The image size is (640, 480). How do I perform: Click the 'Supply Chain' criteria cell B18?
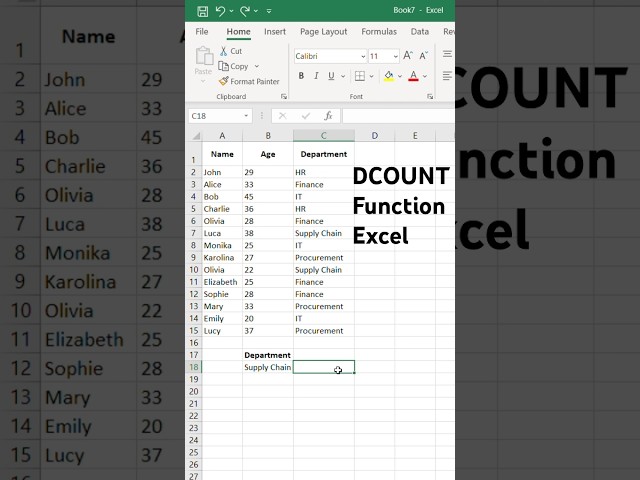click(268, 367)
